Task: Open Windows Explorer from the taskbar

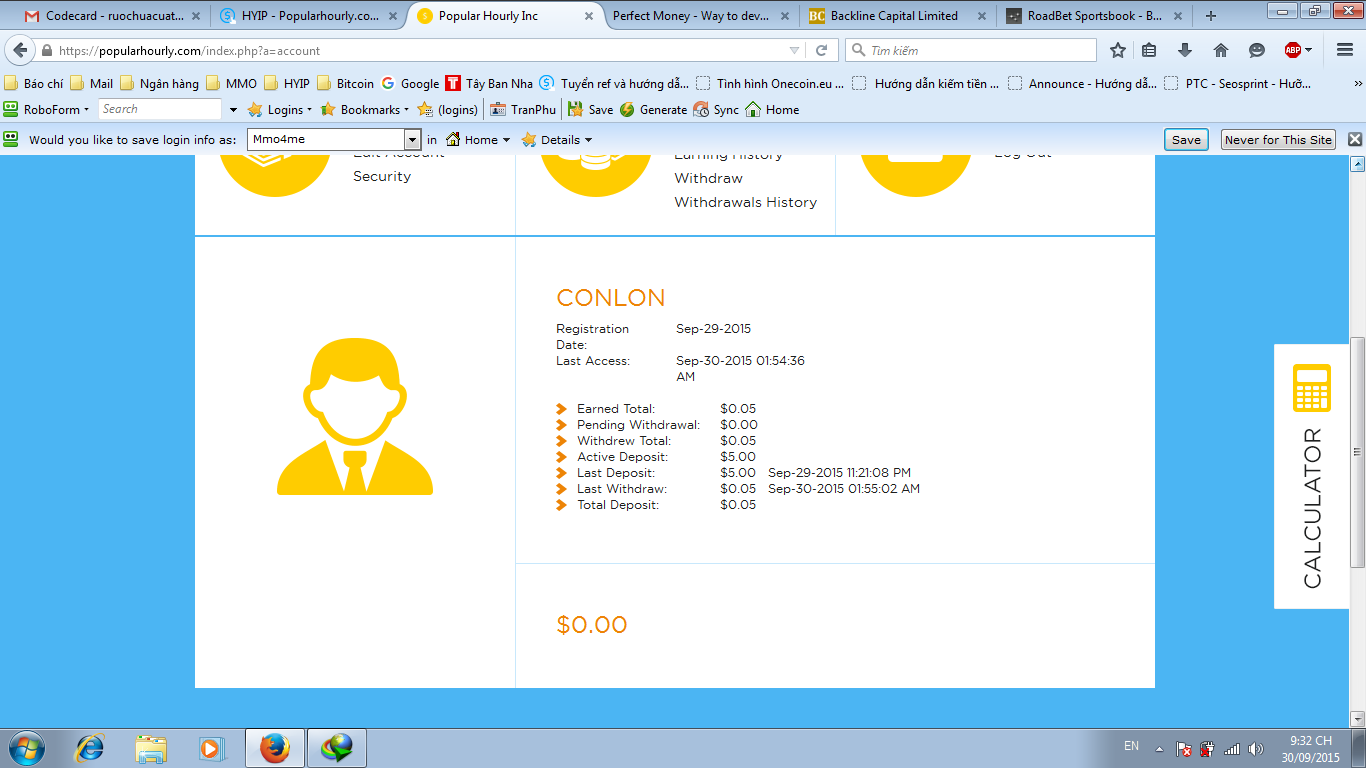Action: 151,748
